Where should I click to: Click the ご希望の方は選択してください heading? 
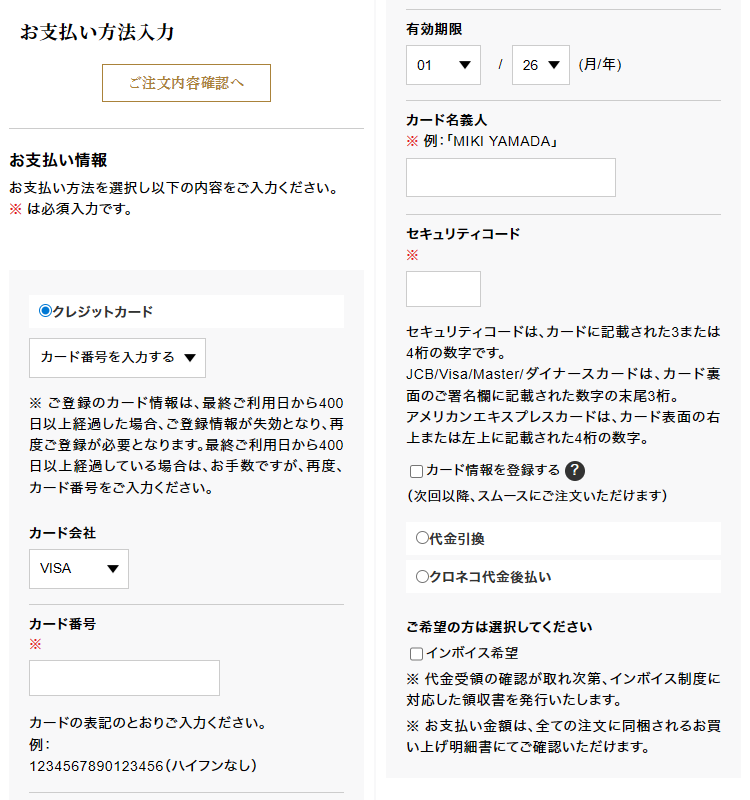click(x=499, y=627)
